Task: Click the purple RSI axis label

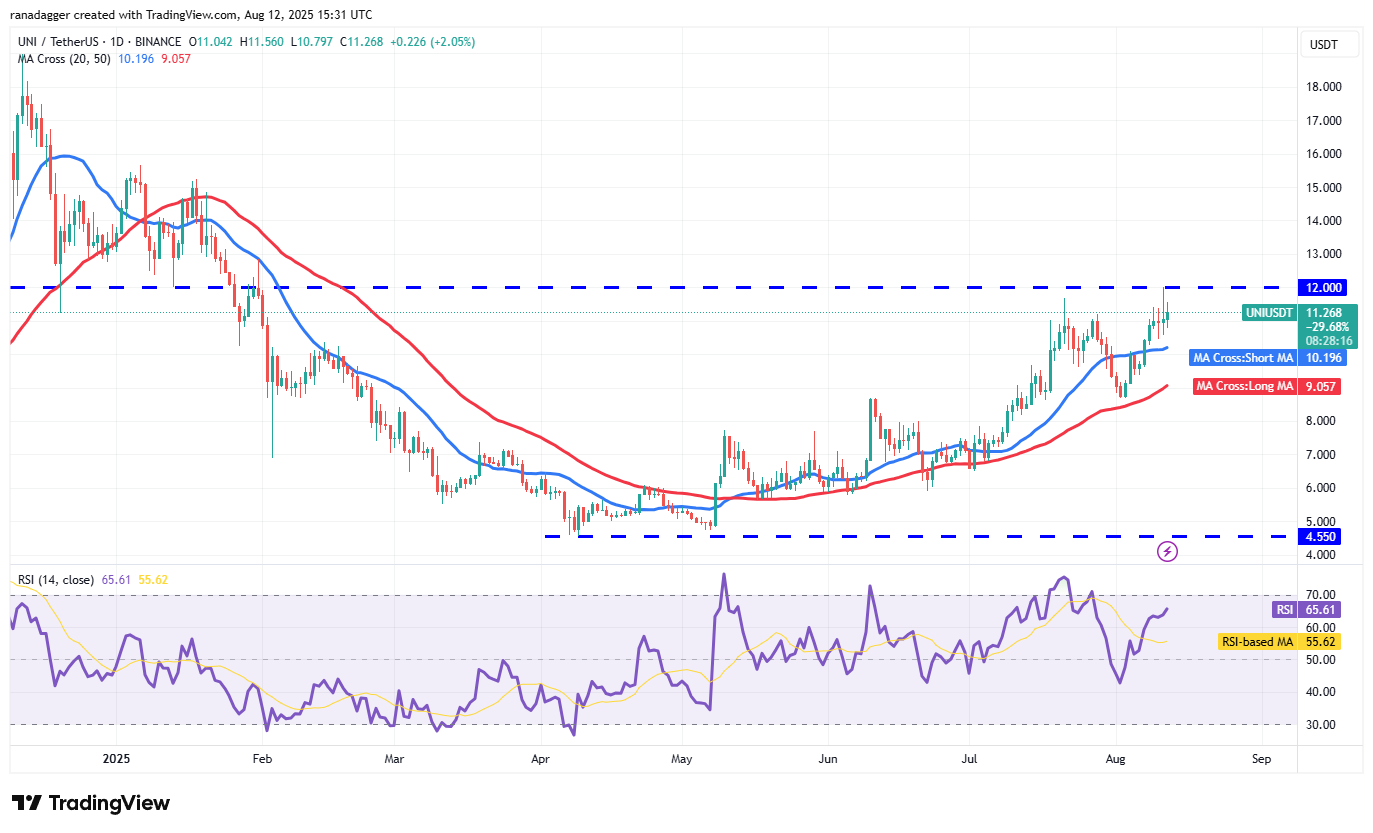Action: (x=1282, y=609)
